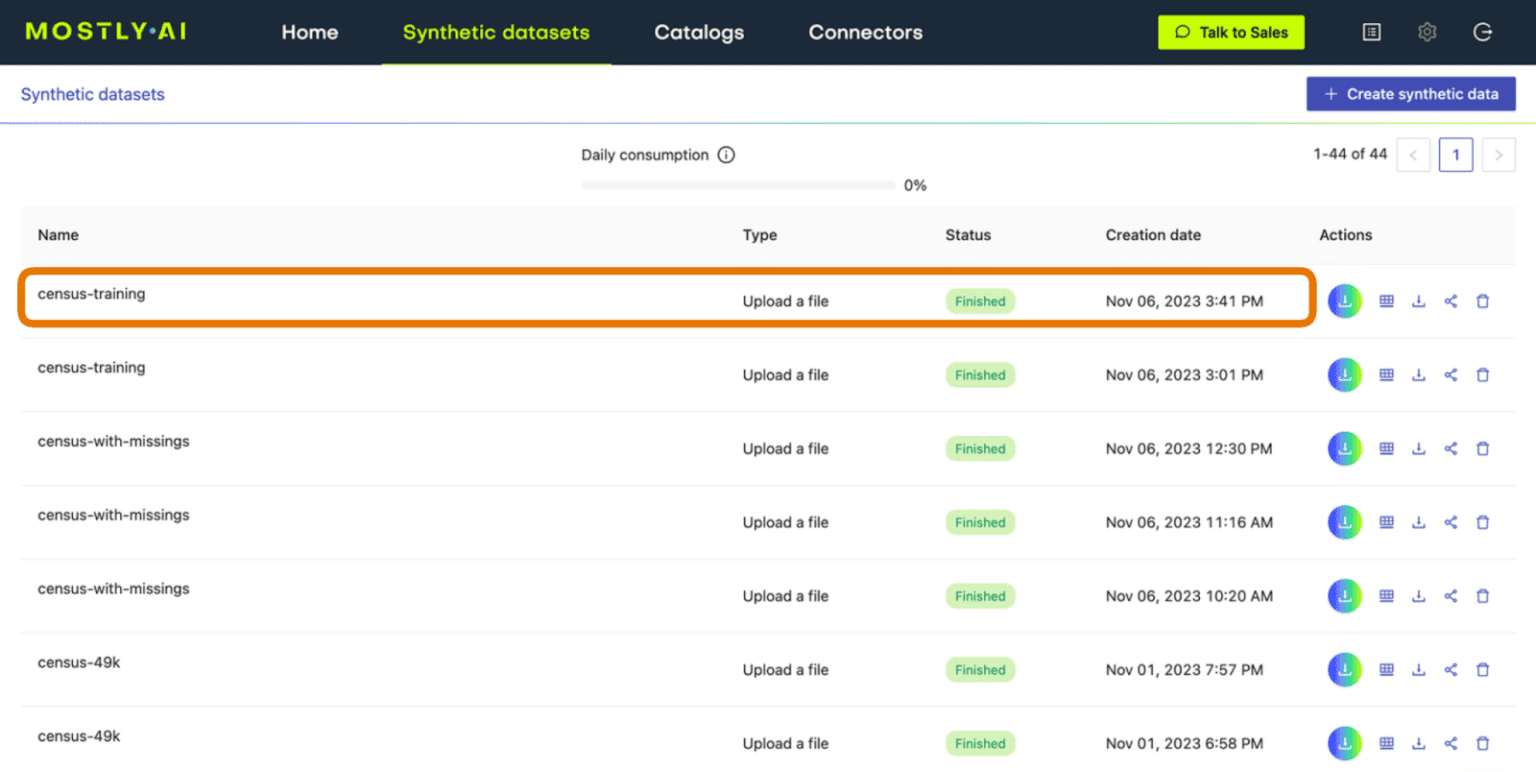1536x772 pixels.
Task: Open the settings gear in the top bar
Action: [1427, 31]
